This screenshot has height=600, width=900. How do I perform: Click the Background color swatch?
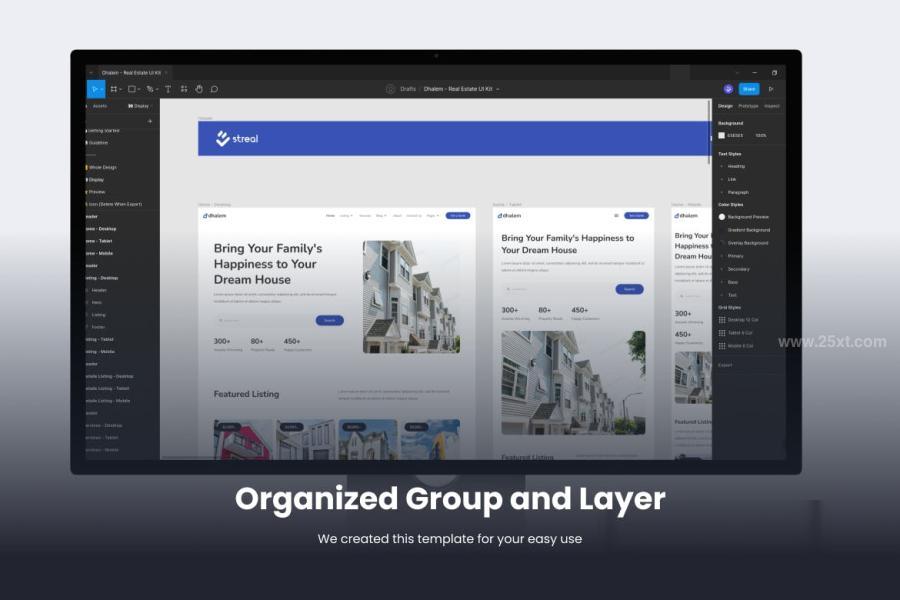[721, 136]
